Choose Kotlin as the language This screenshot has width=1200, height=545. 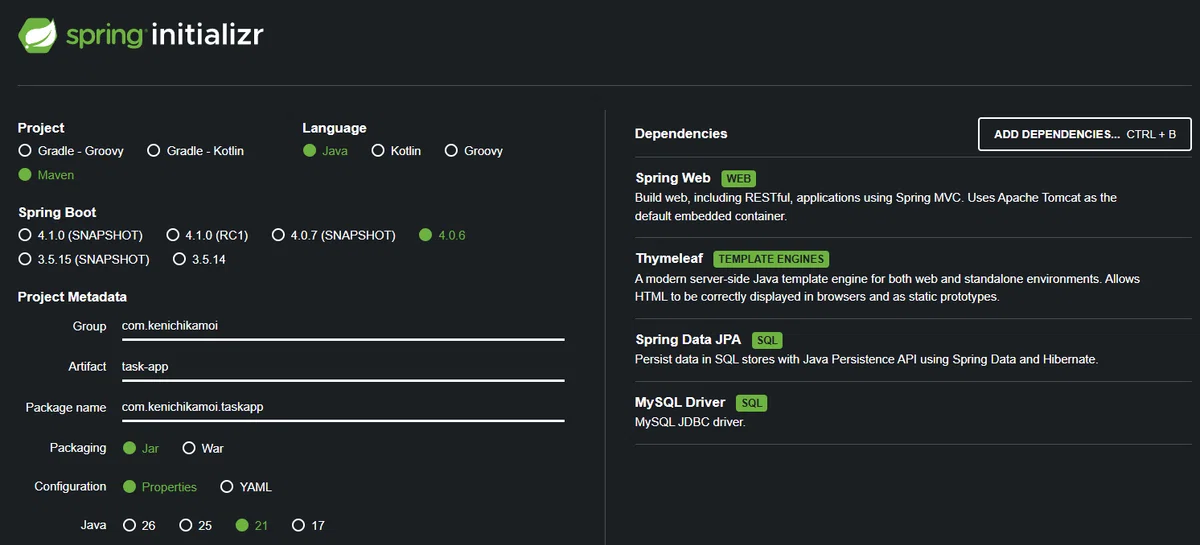tap(396, 151)
